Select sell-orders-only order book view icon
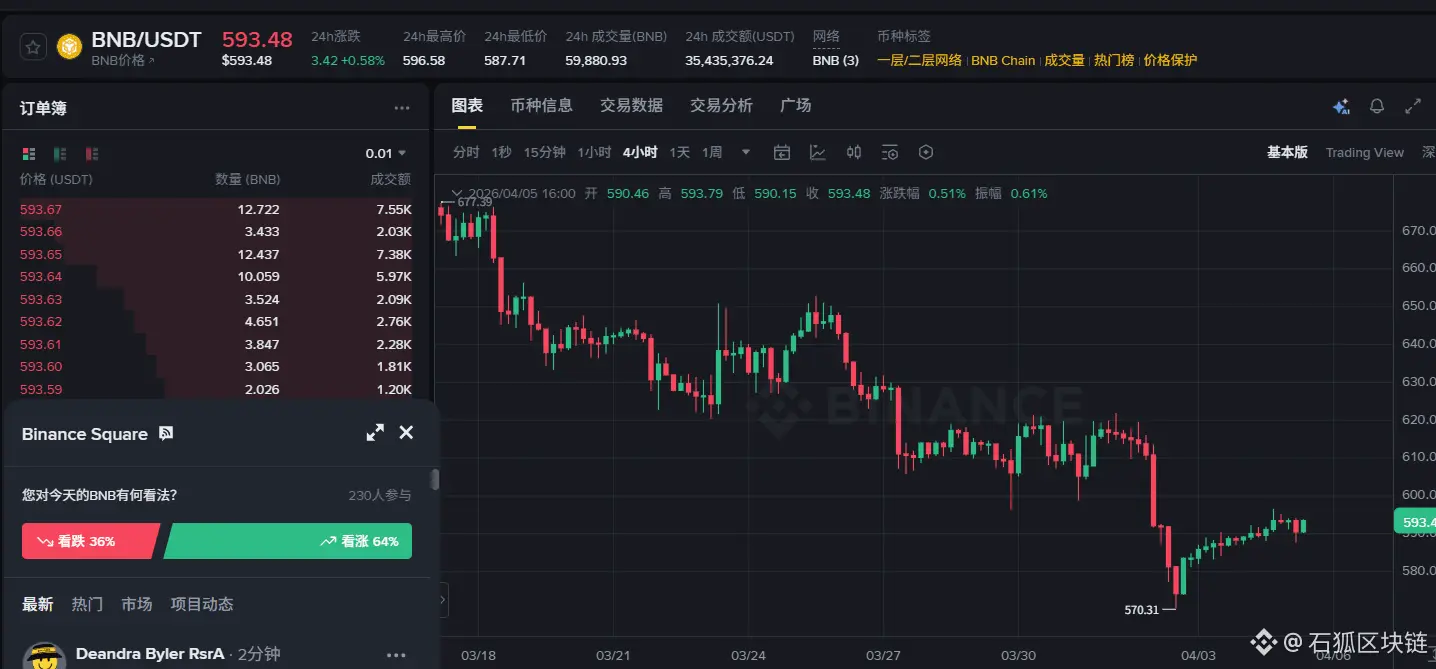Screen dimensions: 1436x669 click(92, 154)
